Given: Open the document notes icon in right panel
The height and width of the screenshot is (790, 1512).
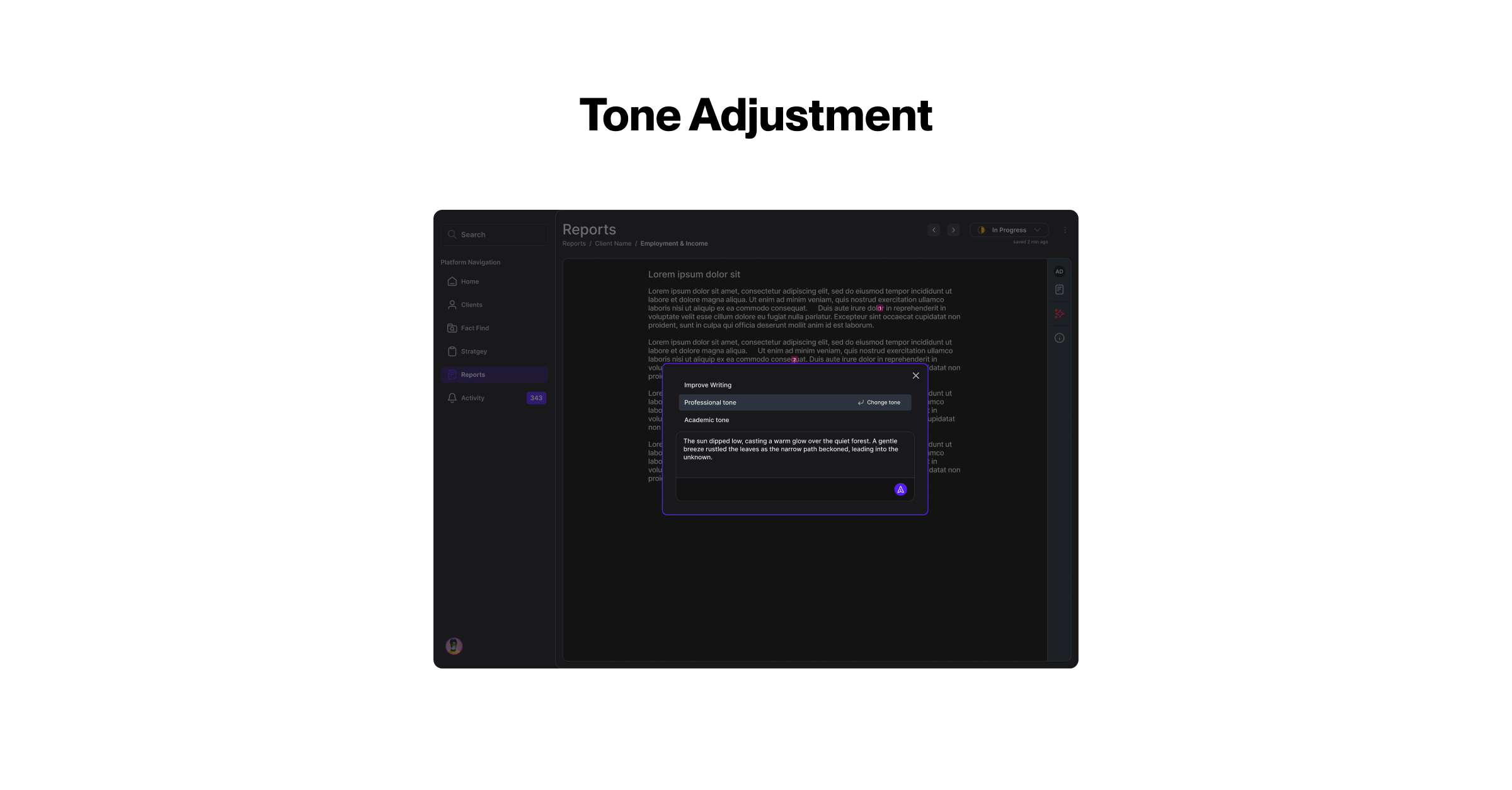Looking at the screenshot, I should pyautogui.click(x=1059, y=290).
